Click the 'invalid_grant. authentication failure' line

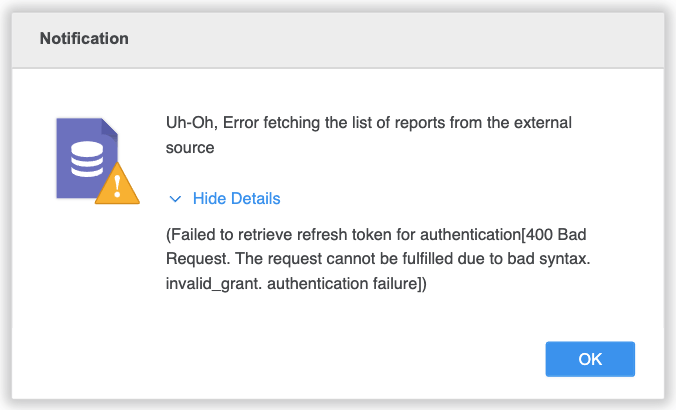(296, 284)
